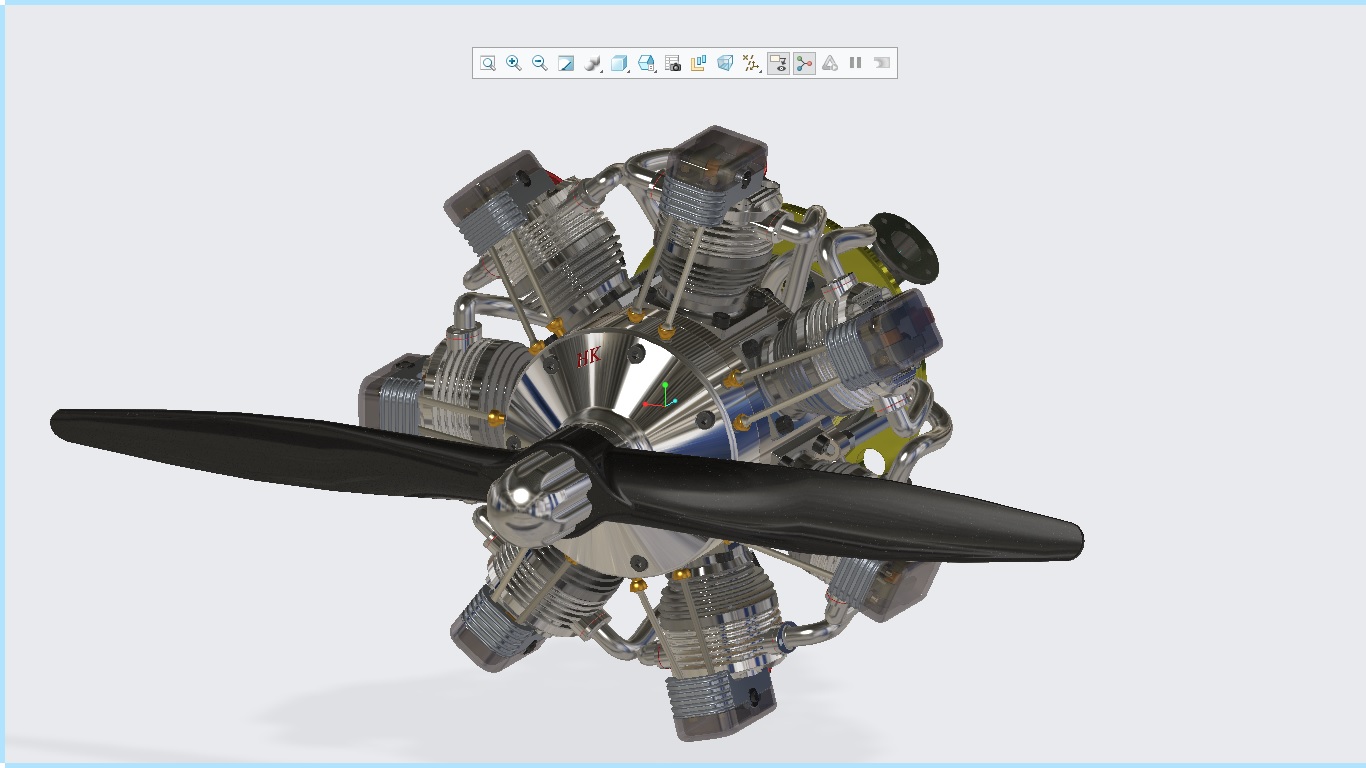Refit the model to the screen

[x=488, y=63]
